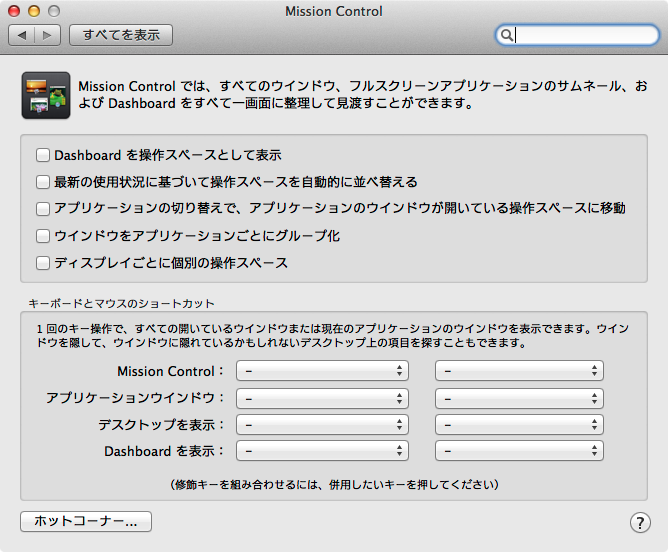Click the すべてを表示 button

121,35
